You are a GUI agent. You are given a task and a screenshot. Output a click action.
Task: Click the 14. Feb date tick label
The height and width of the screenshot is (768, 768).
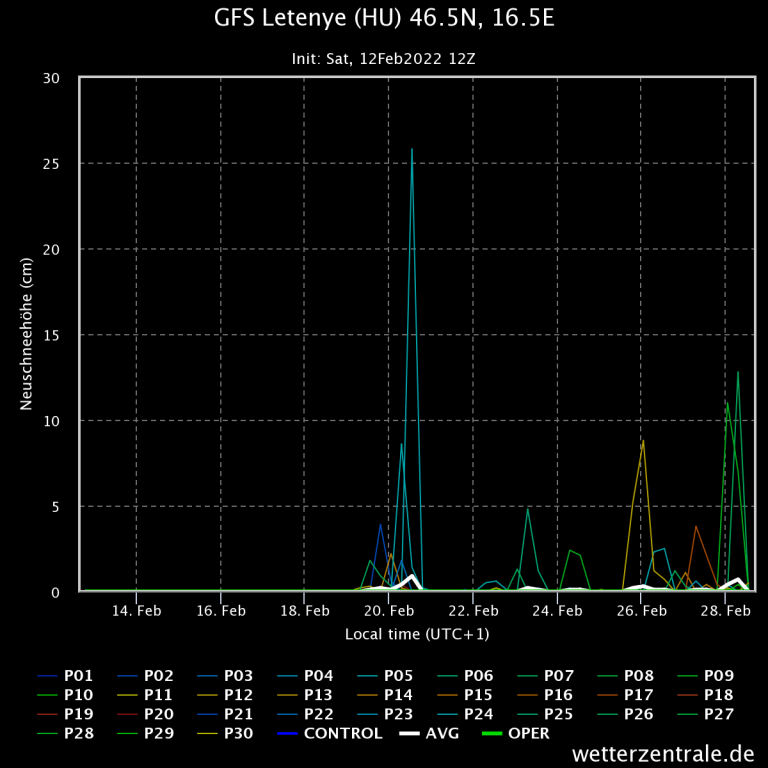tap(136, 610)
